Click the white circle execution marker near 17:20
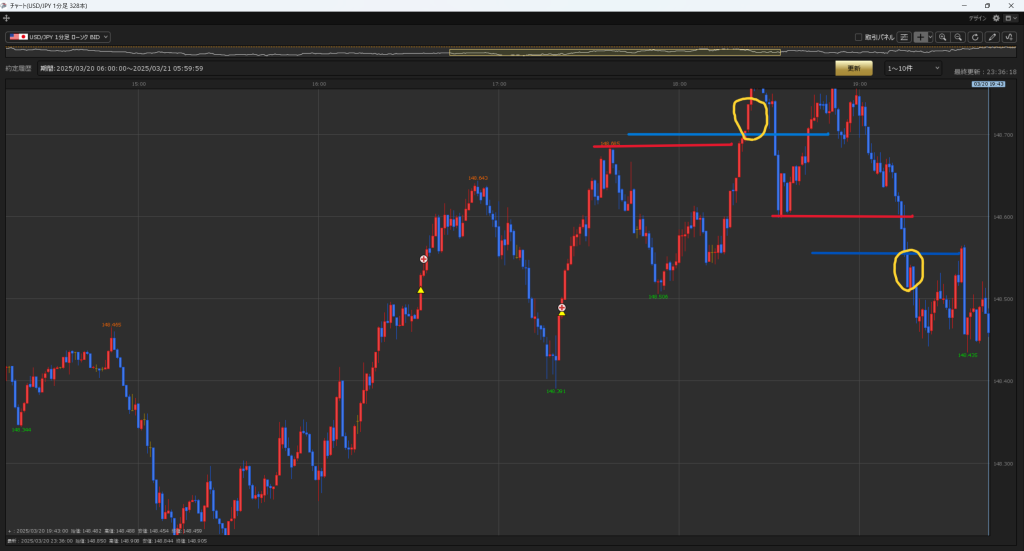 pyautogui.click(x=562, y=307)
